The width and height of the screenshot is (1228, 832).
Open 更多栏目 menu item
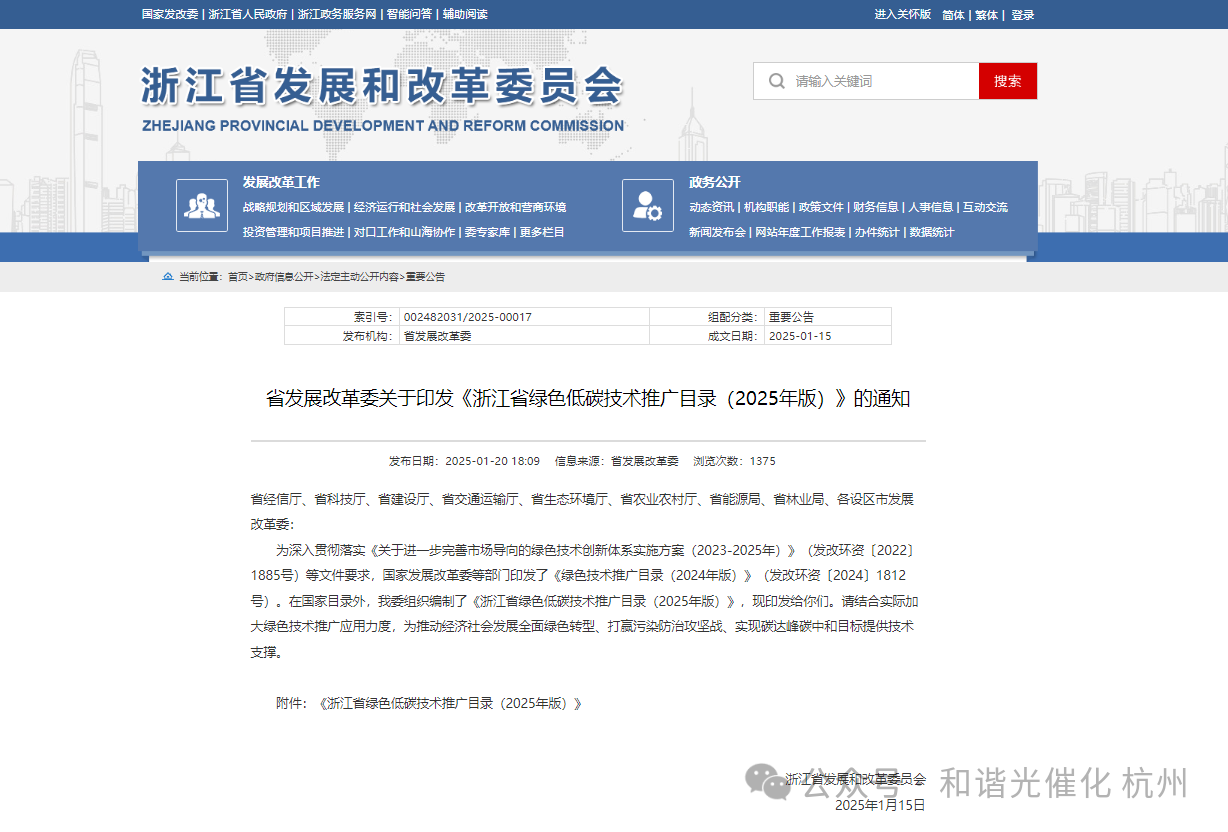(542, 232)
